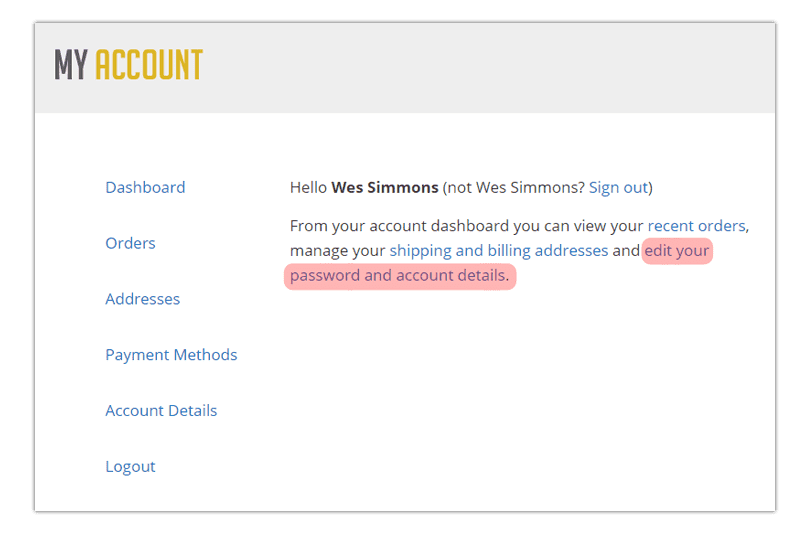Click the yellow ACCOUNT heading word
809x534 pixels.
pos(149,65)
